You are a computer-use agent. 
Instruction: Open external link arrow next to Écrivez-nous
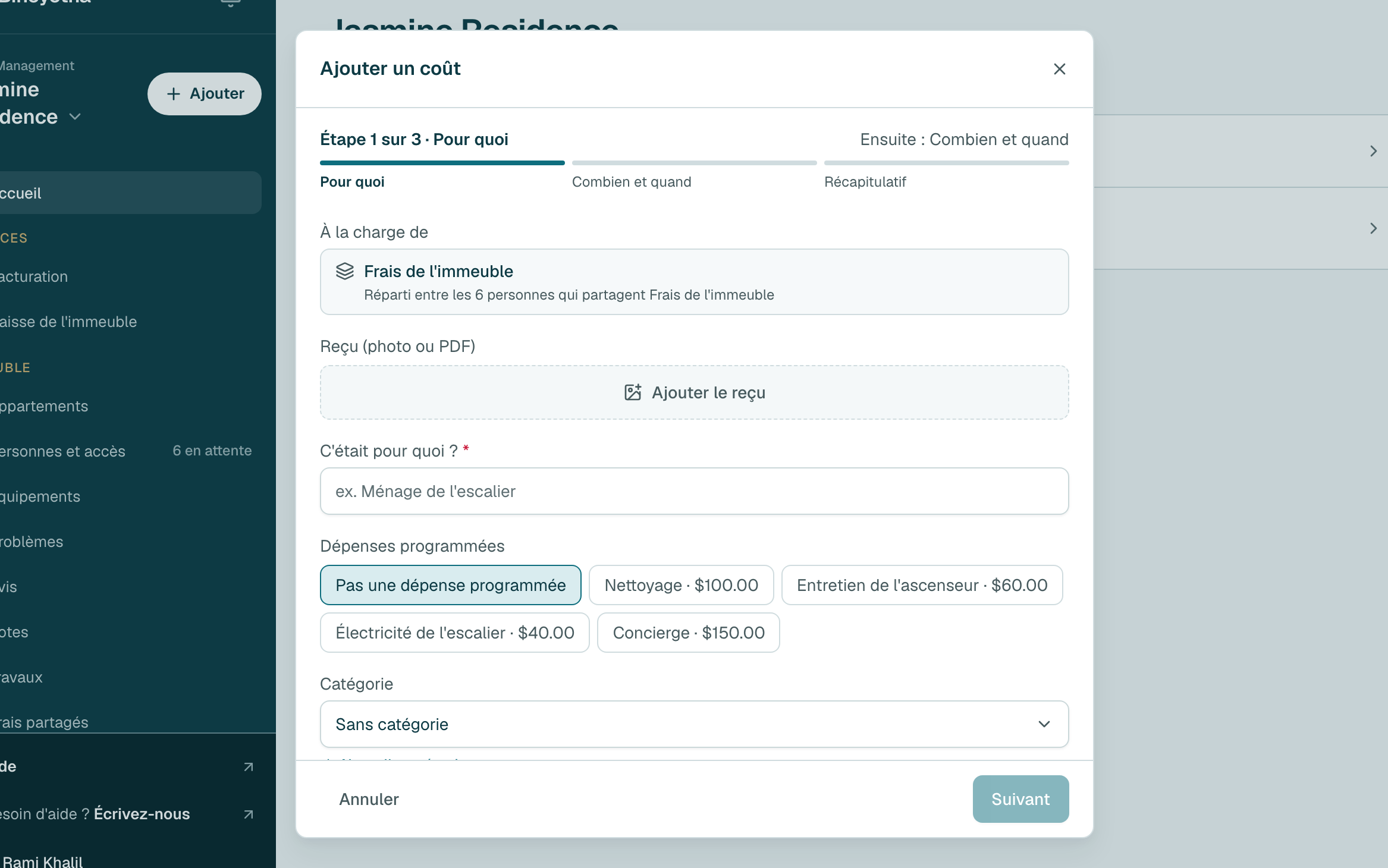(x=249, y=814)
